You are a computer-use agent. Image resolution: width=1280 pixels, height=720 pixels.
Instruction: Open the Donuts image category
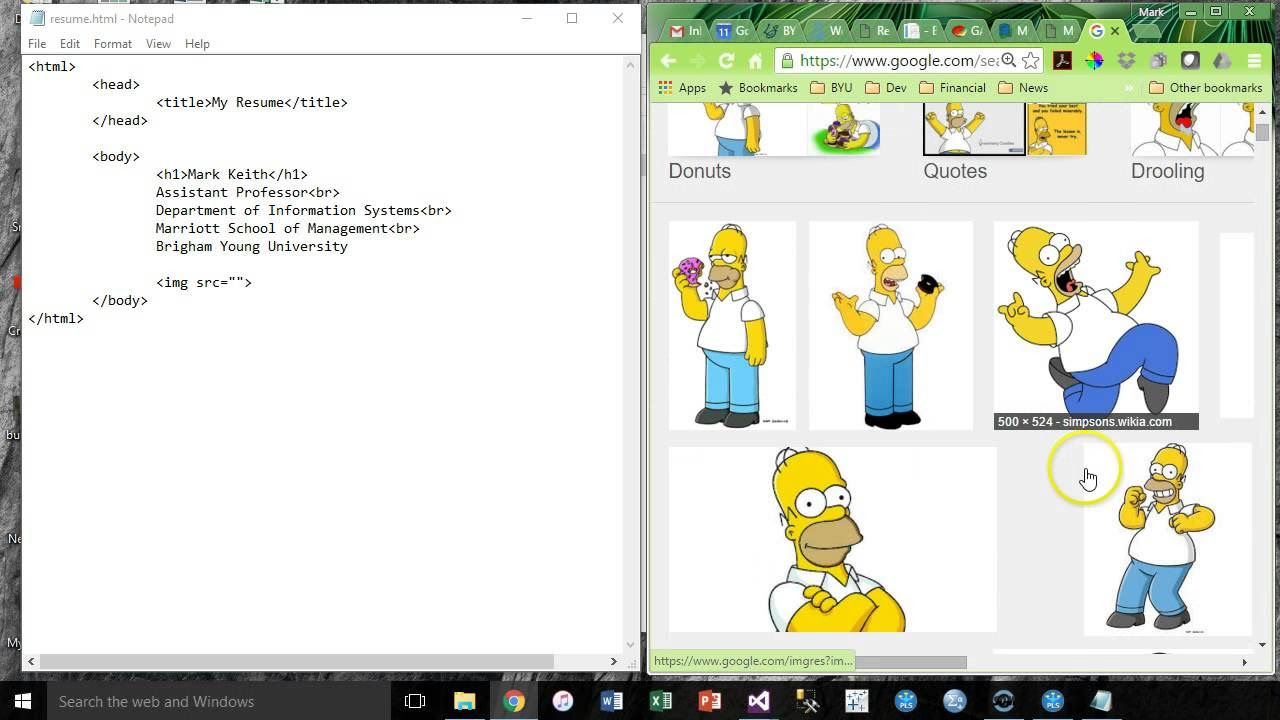point(700,171)
